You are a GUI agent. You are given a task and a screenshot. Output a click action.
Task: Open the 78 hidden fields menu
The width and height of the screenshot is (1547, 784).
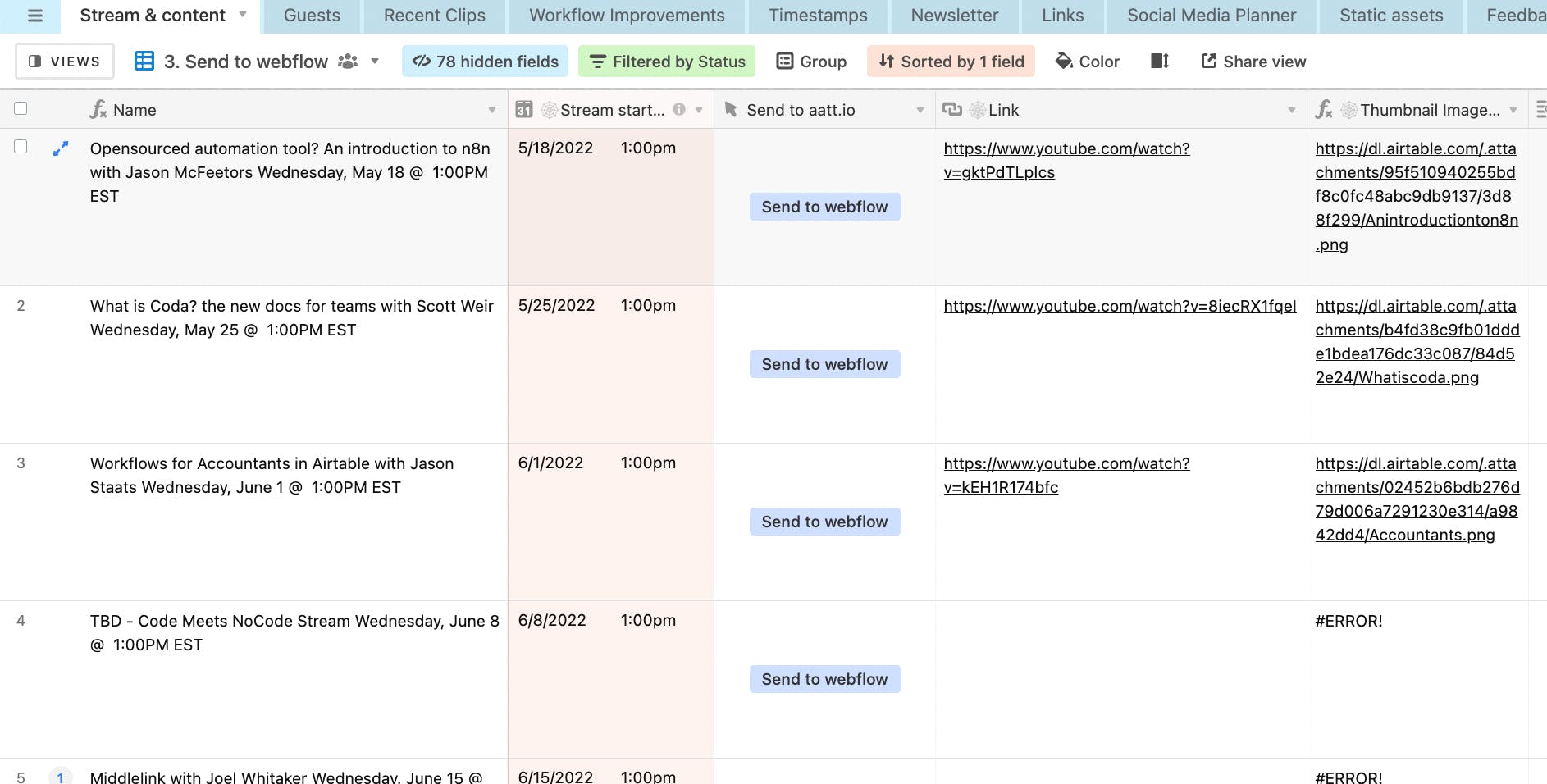click(x=486, y=62)
